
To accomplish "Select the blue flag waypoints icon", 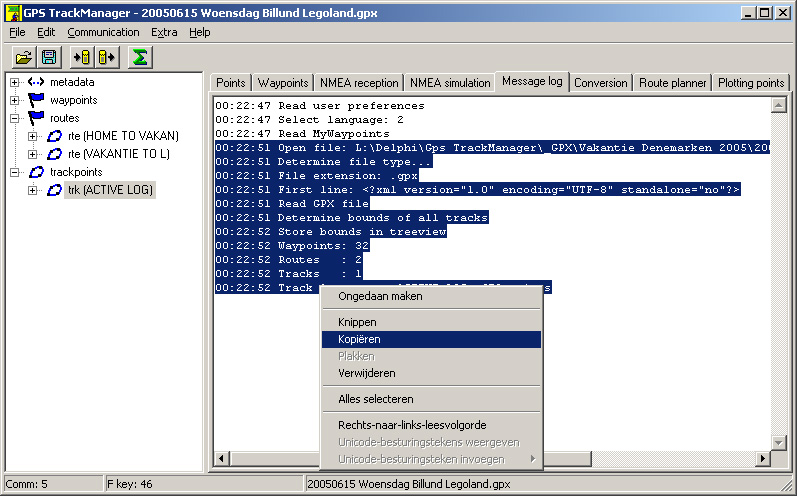I will coord(36,100).
